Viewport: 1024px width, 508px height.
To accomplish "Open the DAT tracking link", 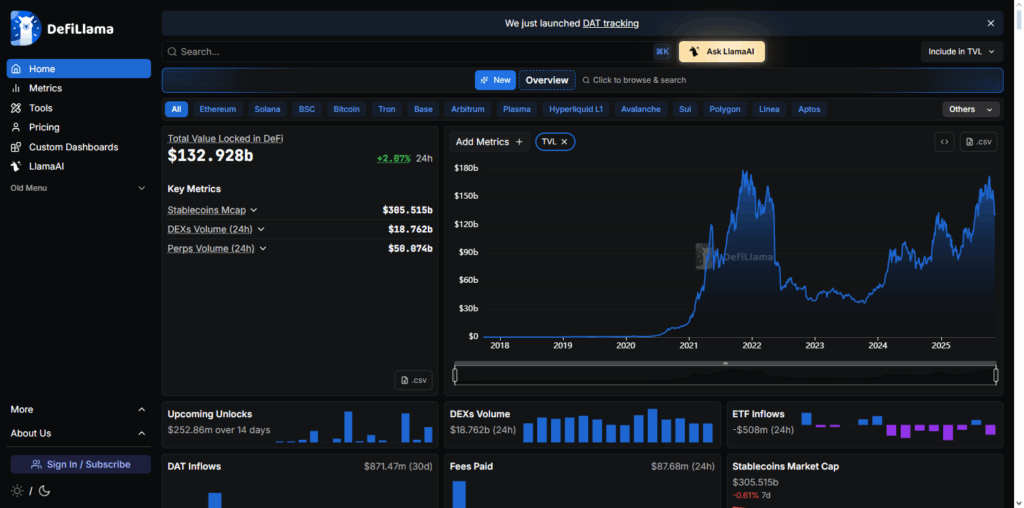I will 610,23.
